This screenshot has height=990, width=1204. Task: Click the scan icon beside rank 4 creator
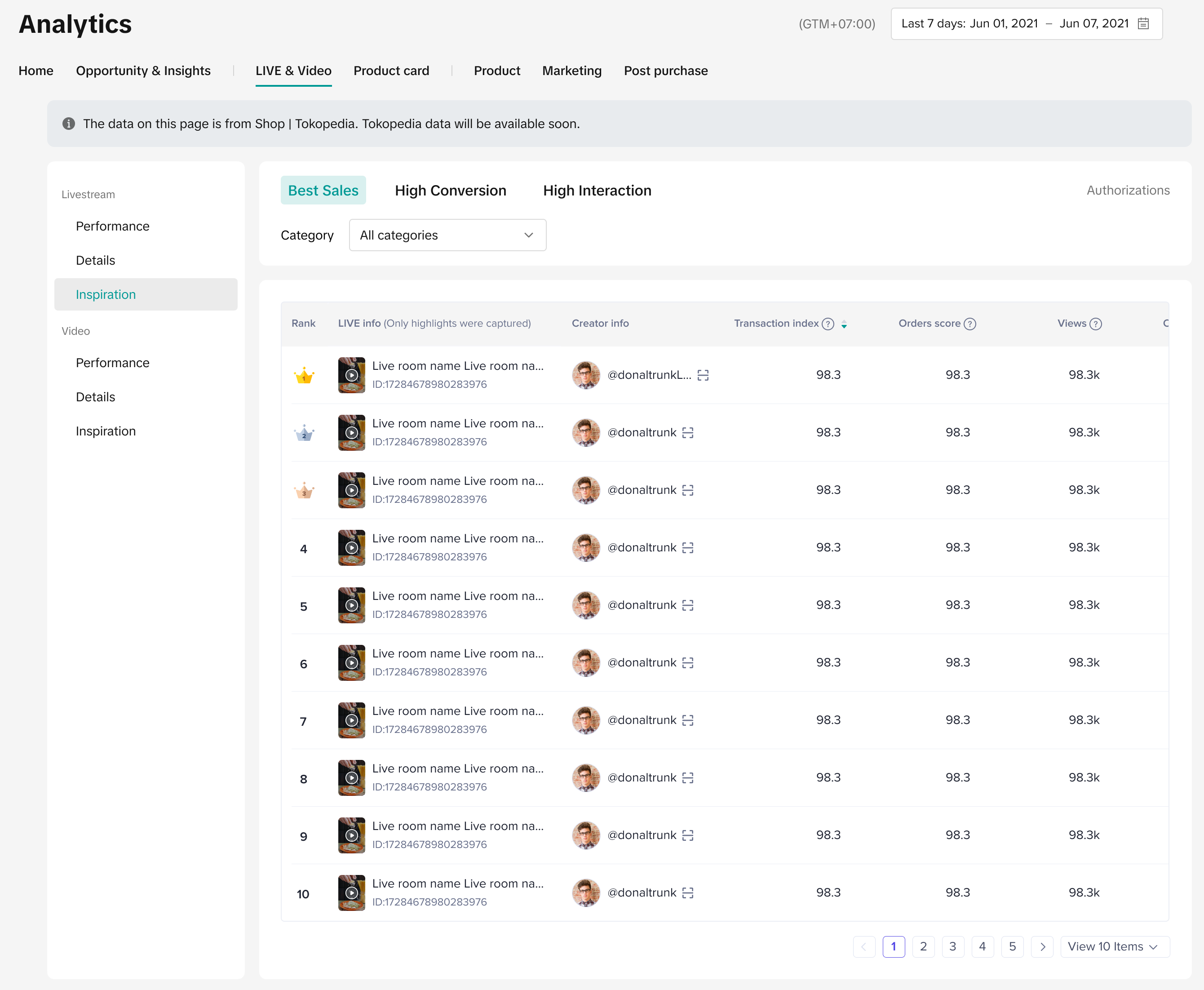(x=687, y=548)
